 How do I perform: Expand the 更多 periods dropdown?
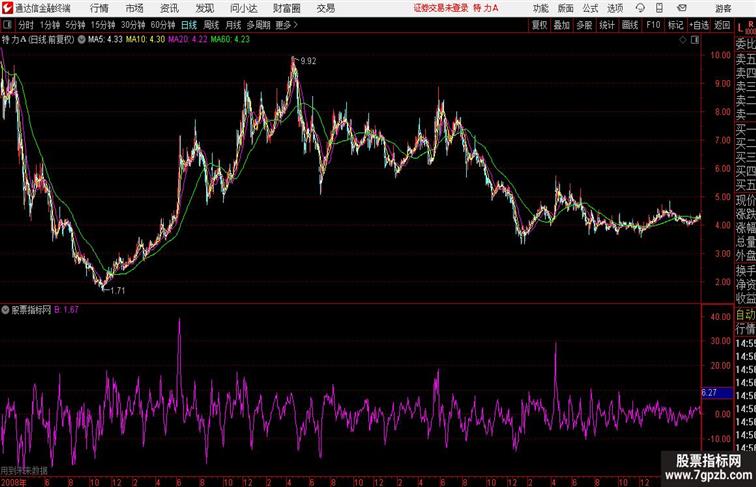[286, 25]
